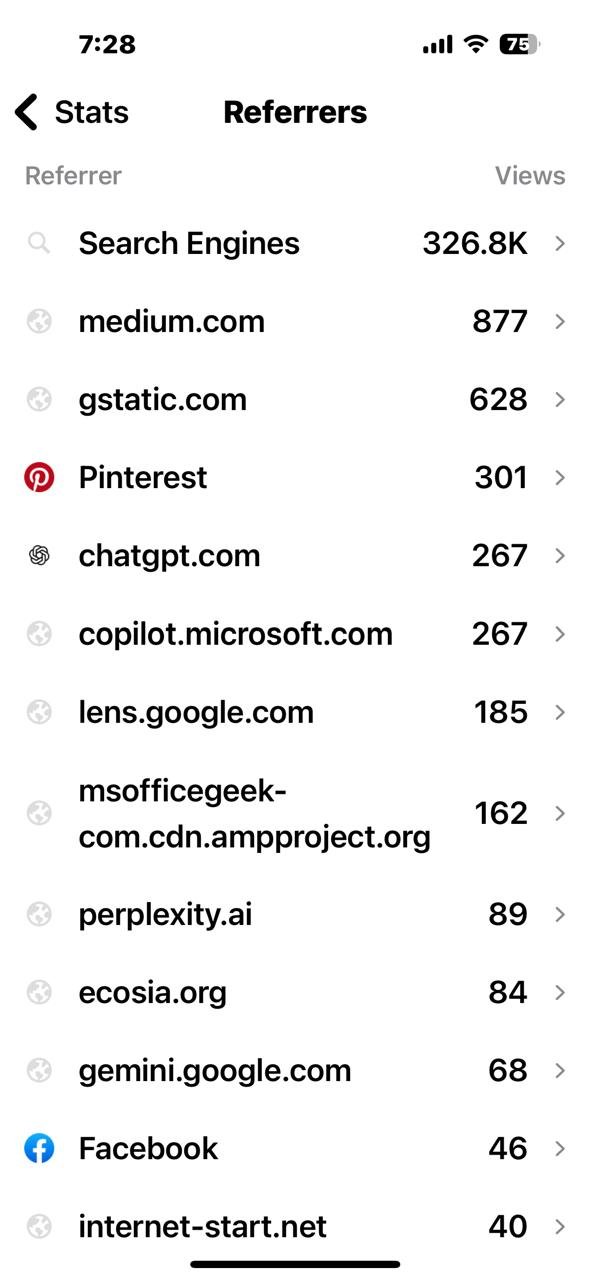Viewport: 590px width, 1280px height.
Task: Go back to Stats screen
Action: pyautogui.click(x=72, y=112)
